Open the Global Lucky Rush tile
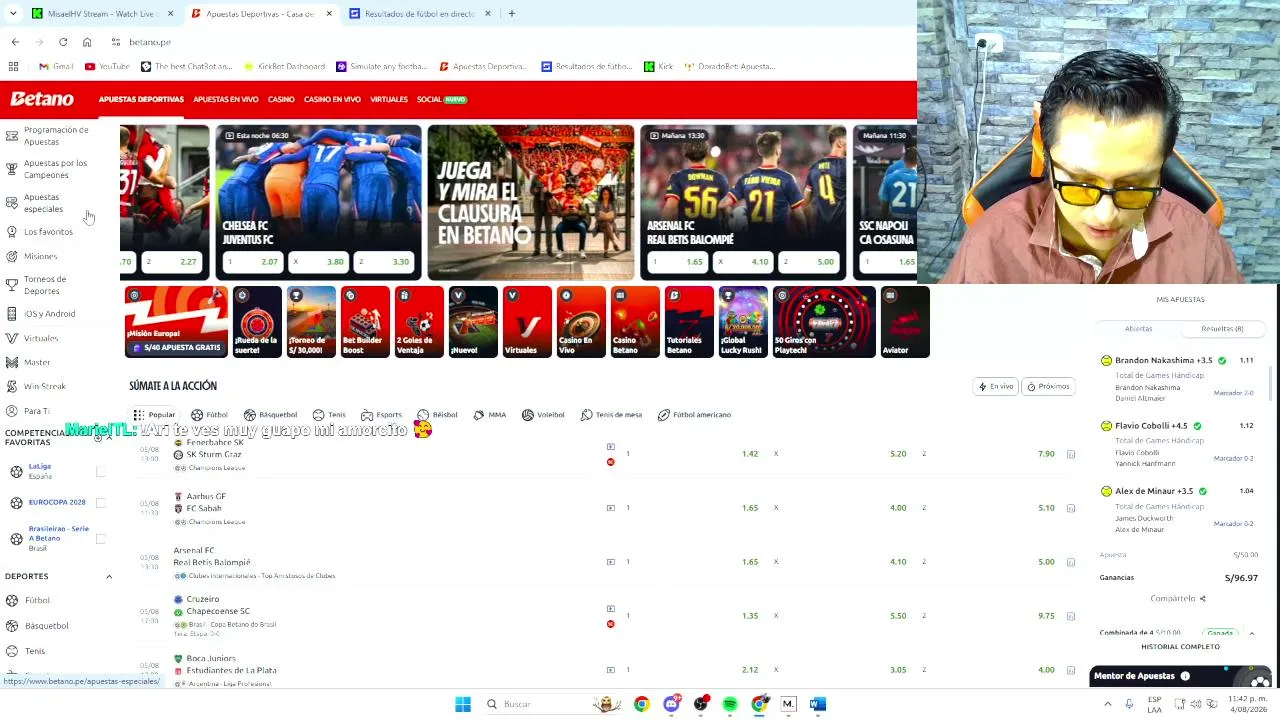 (x=743, y=322)
